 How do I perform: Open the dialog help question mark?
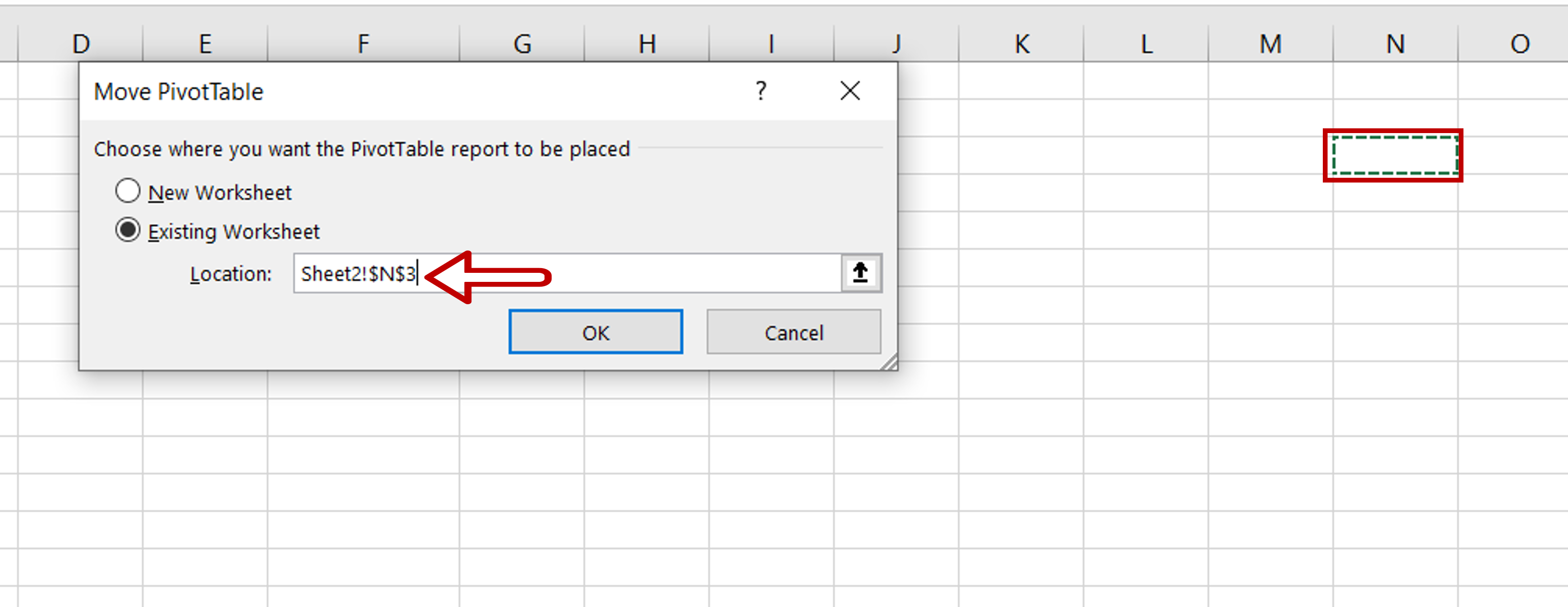click(x=761, y=91)
